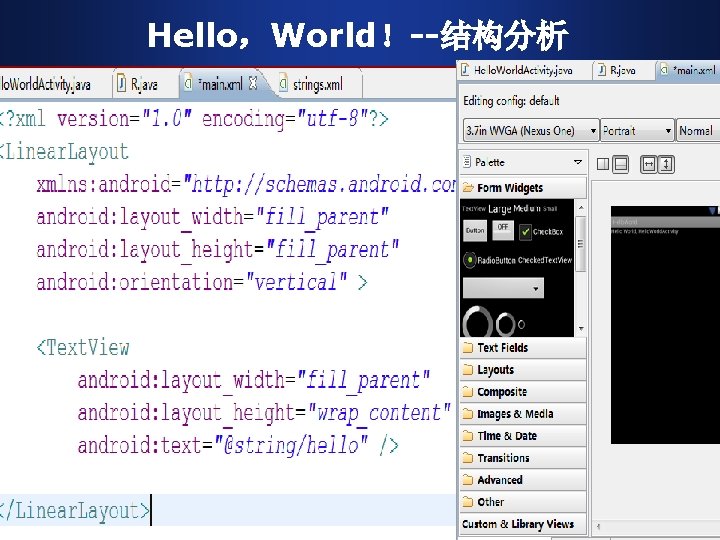Click the Form Widgets open-folder icon

tap(468, 187)
